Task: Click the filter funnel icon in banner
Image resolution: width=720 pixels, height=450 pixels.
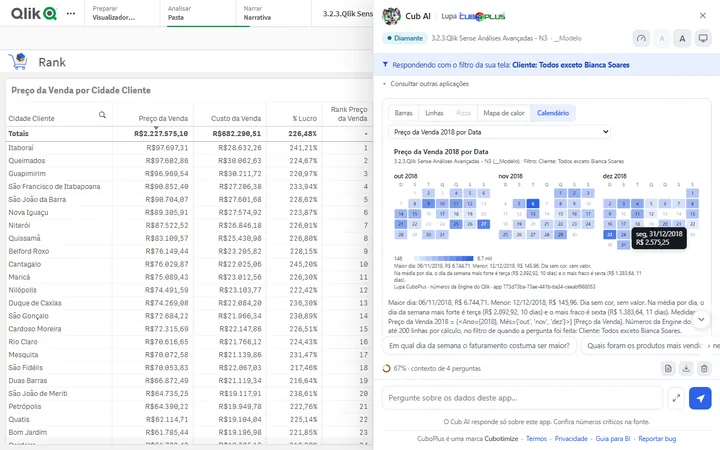Action: click(385, 65)
